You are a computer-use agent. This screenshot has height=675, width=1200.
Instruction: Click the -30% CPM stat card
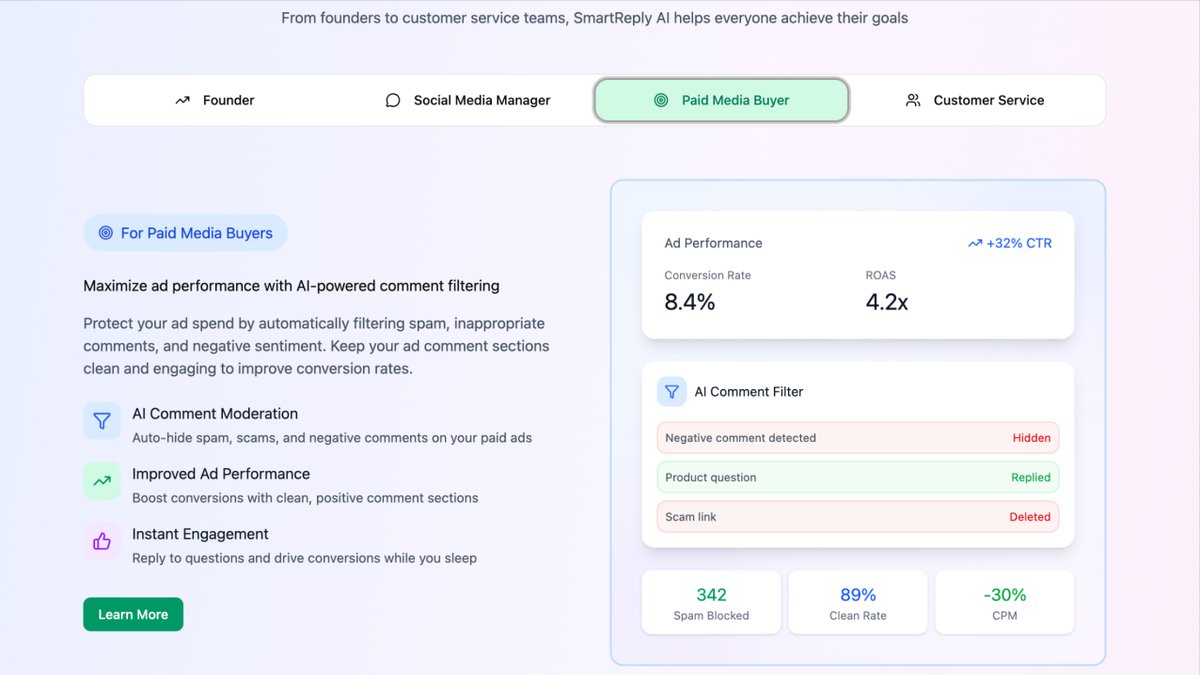tap(1005, 603)
